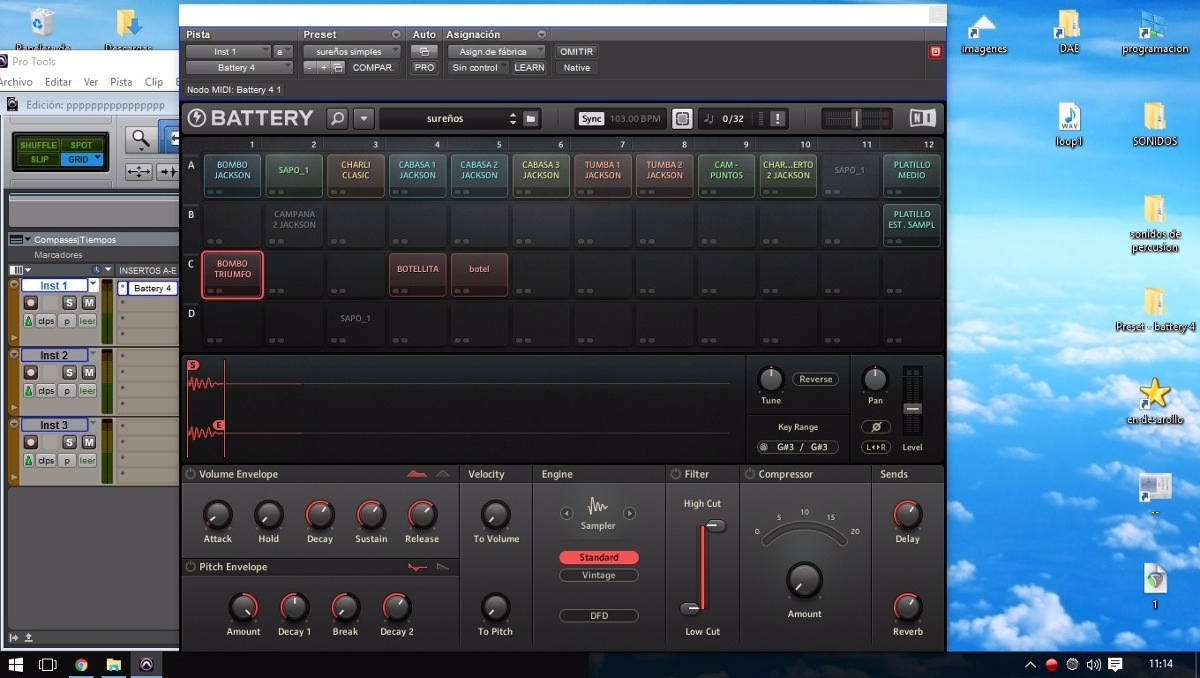Select GRID edit mode in Pro Tools

click(80, 159)
